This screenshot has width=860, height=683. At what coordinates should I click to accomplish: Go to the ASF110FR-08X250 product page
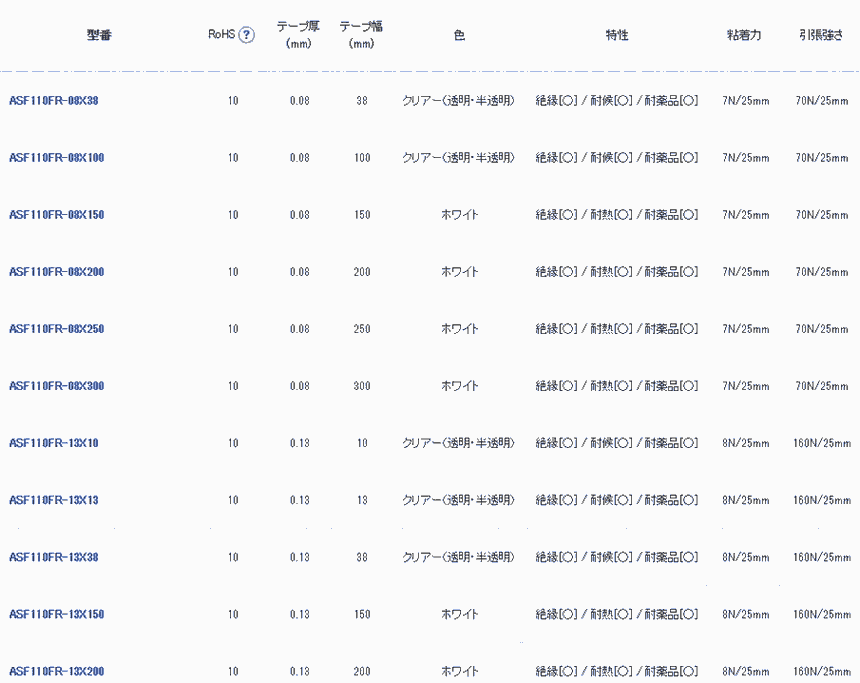(57, 329)
